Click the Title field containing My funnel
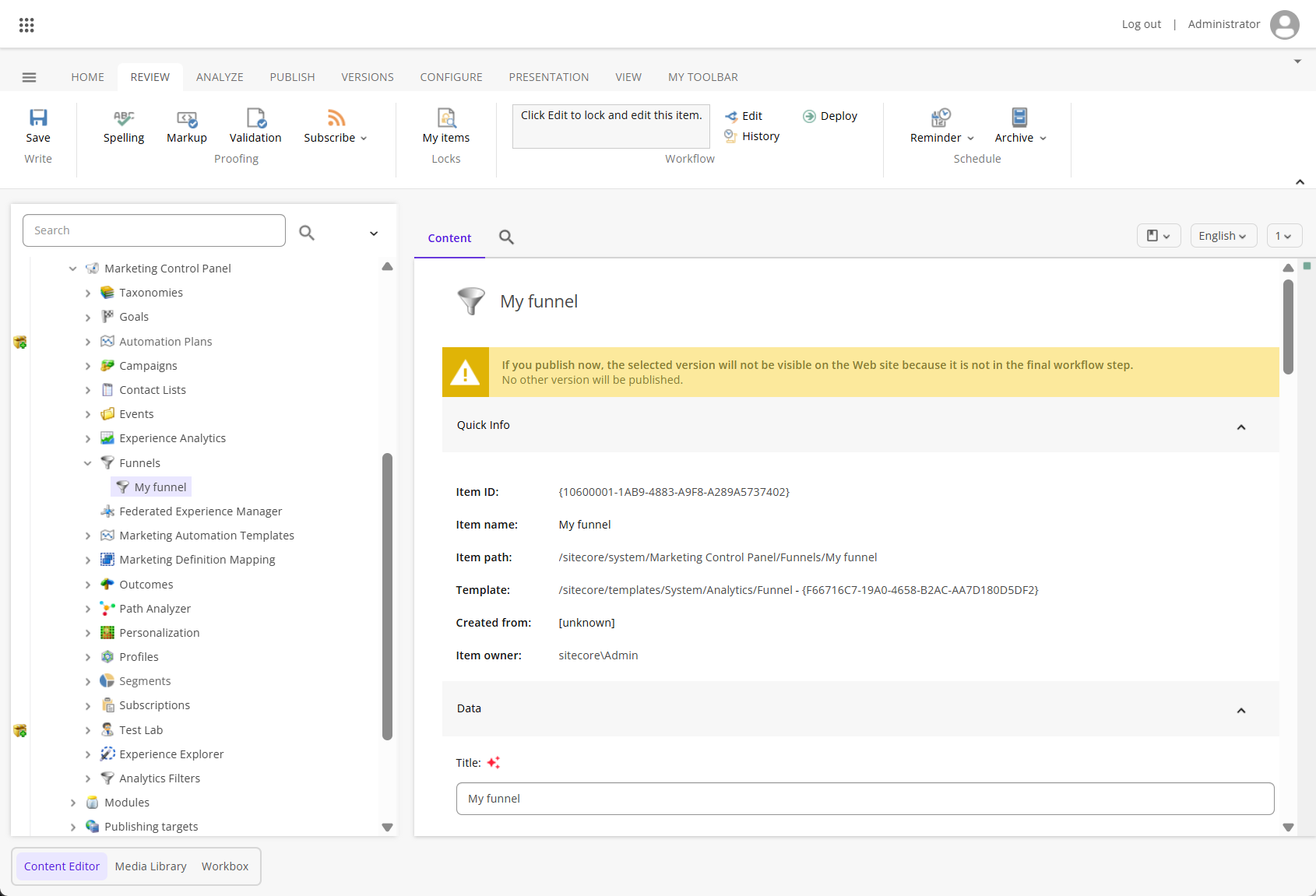Image resolution: width=1316 pixels, height=896 pixels. [865, 799]
